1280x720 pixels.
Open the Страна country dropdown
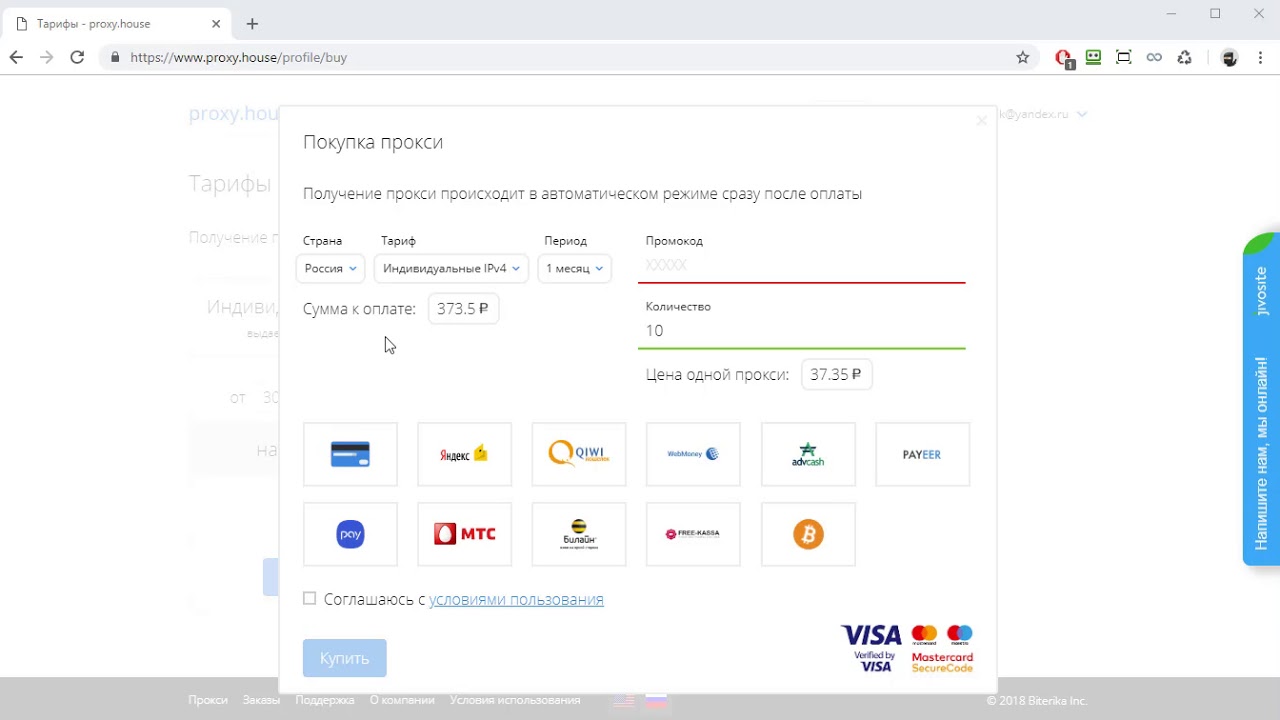(x=330, y=268)
